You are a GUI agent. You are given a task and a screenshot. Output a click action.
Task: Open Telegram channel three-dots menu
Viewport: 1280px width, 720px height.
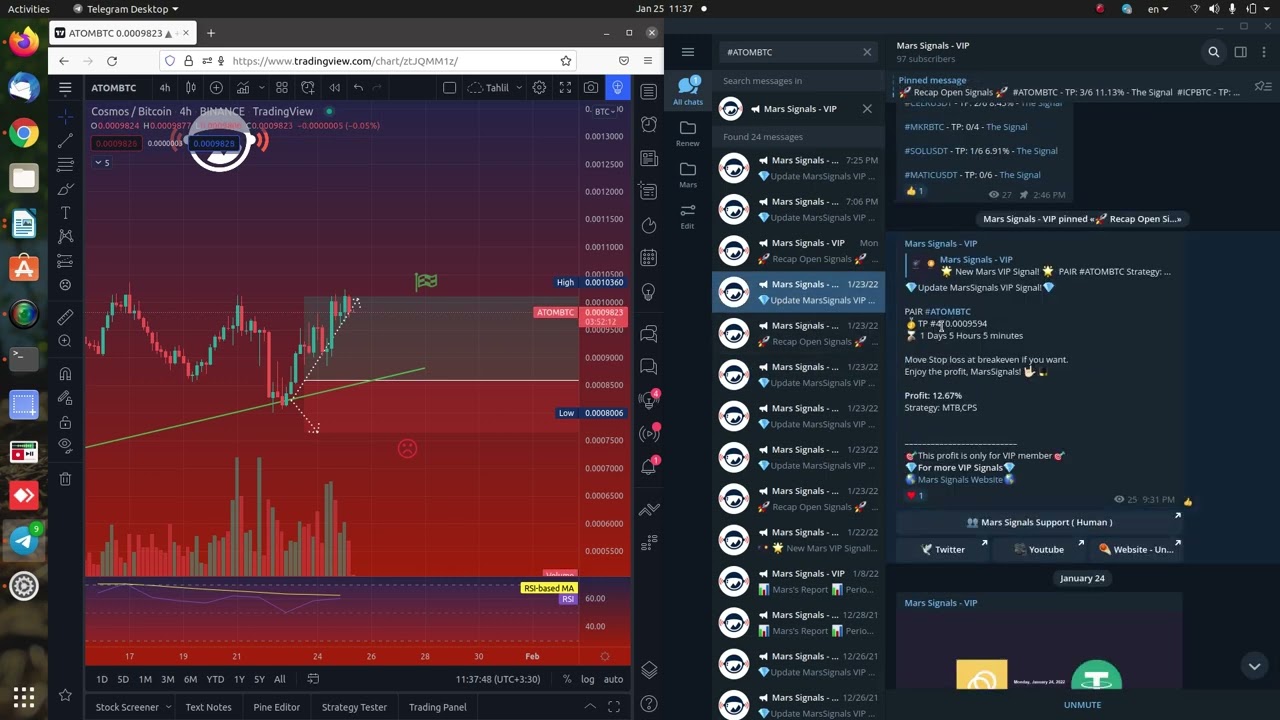tap(1265, 52)
